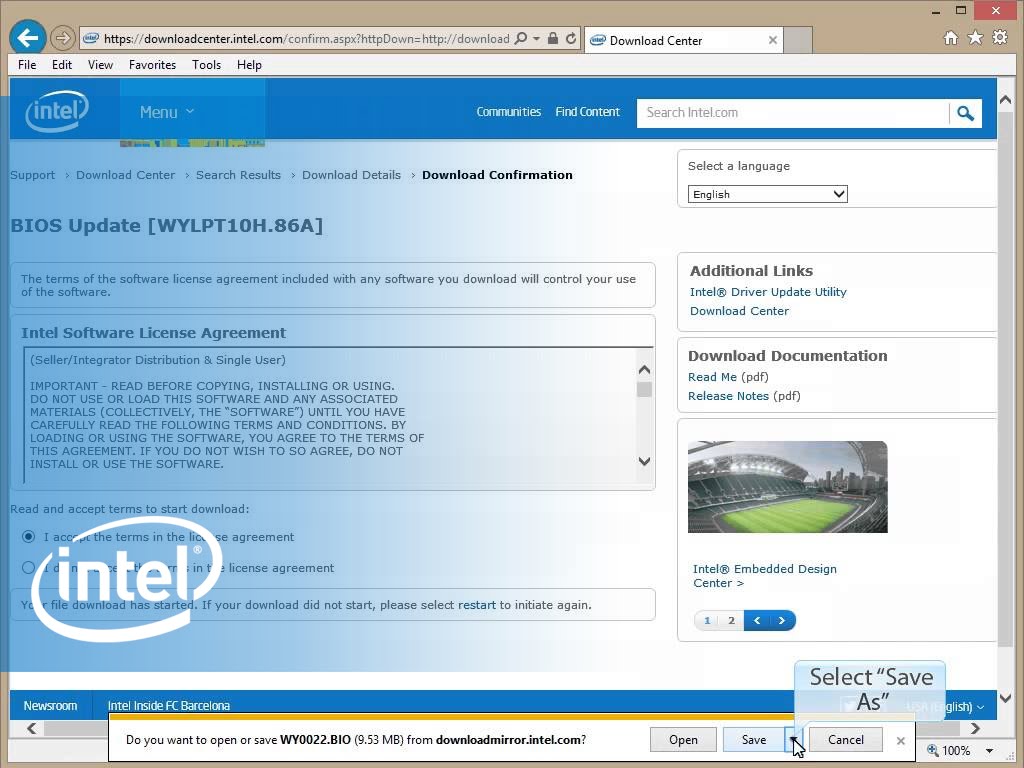The image size is (1024, 768).
Task: Click the refresh icon in address bar
Action: pos(571,39)
